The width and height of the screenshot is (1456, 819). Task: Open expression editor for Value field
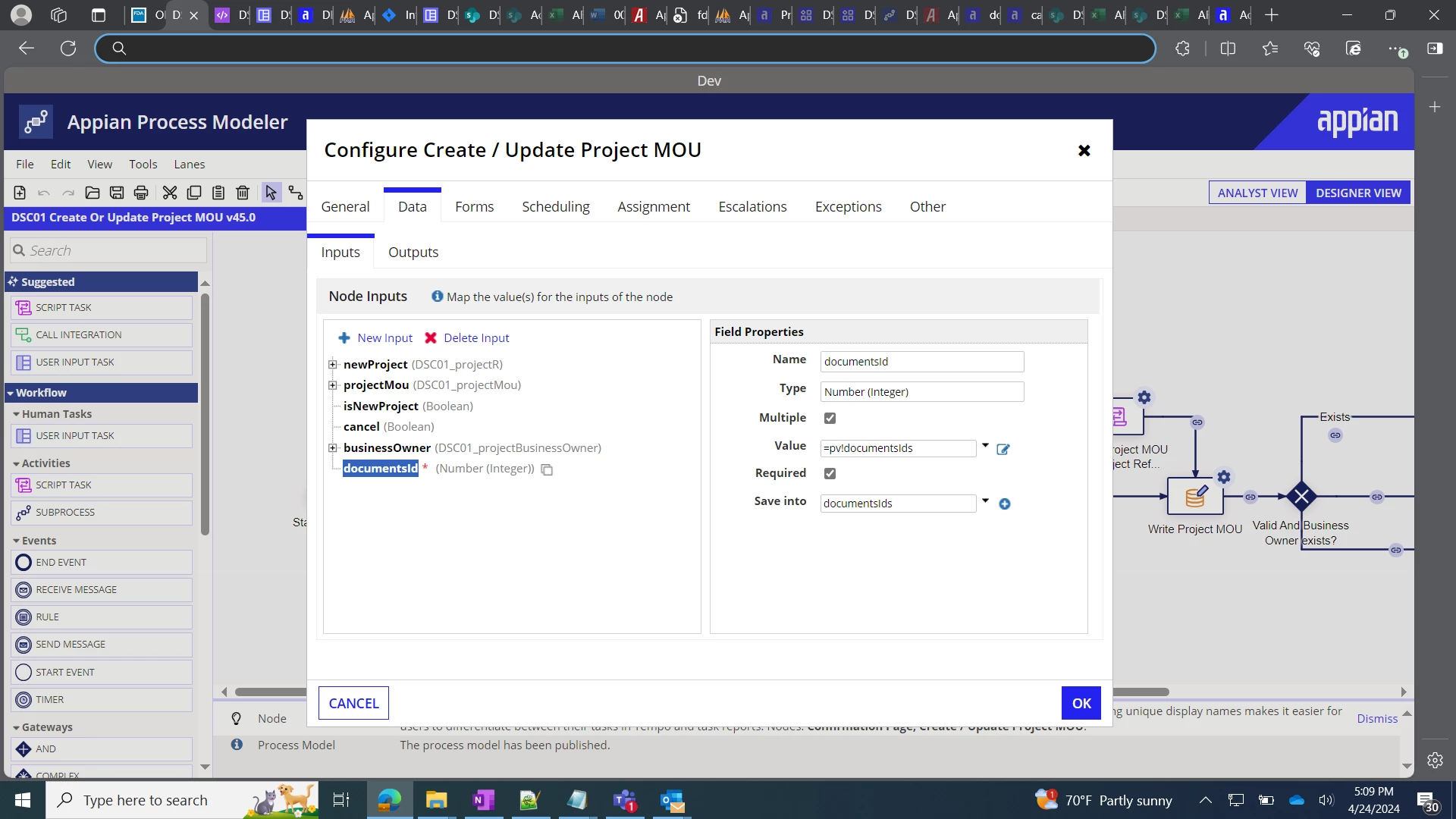(1003, 449)
